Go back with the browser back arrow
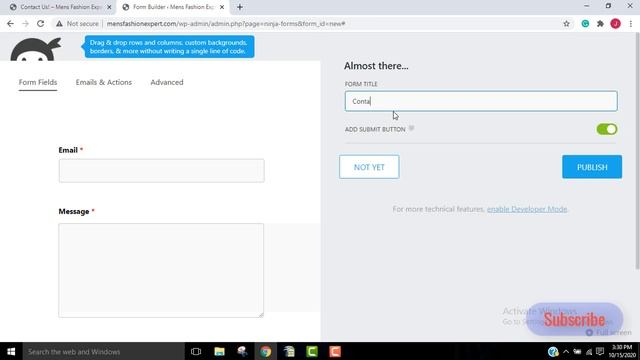 click(10, 24)
